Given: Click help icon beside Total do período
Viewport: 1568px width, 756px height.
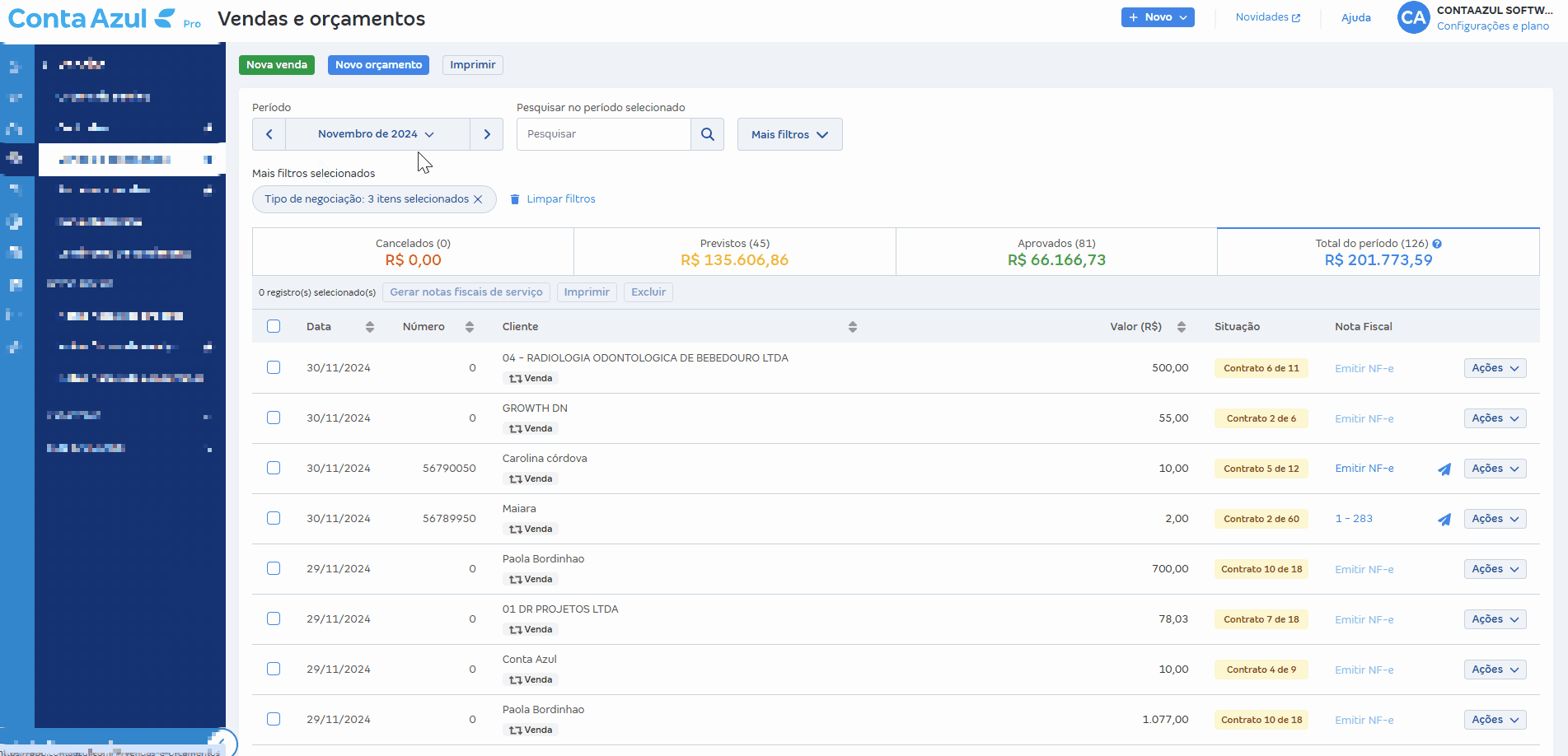Looking at the screenshot, I should tap(1437, 244).
